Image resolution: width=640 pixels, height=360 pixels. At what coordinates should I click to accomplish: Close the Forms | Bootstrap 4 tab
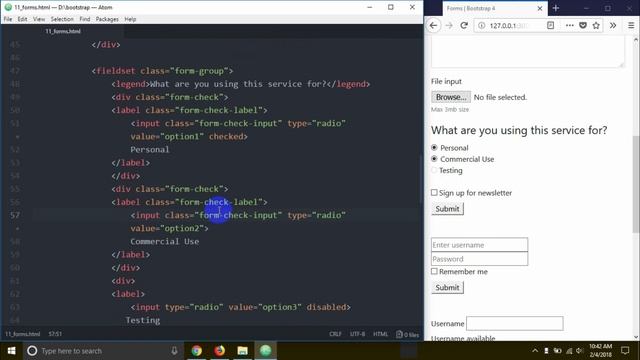coord(540,8)
